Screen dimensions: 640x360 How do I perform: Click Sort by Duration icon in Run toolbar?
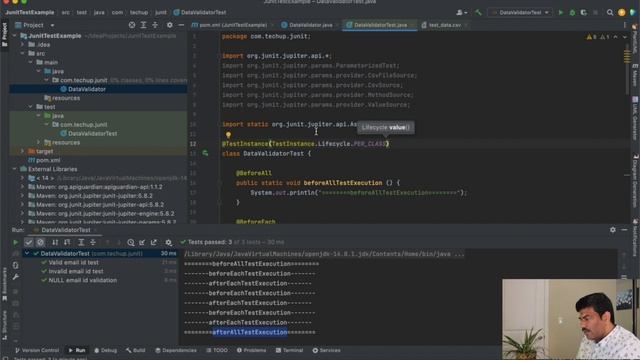click(x=67, y=242)
